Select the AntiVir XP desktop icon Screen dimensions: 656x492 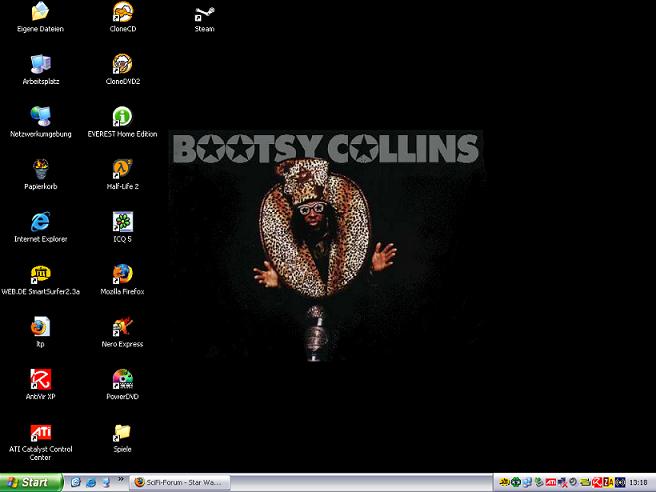41,380
